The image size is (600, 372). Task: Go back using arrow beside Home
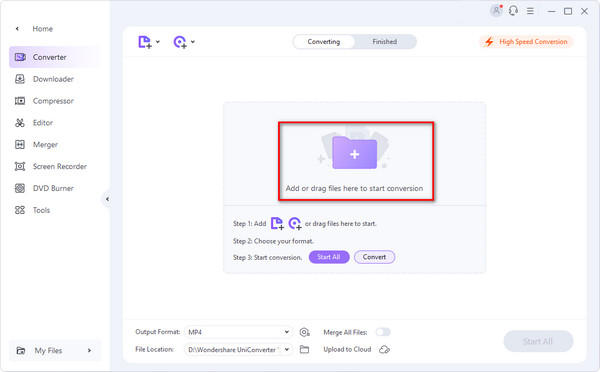tap(17, 29)
